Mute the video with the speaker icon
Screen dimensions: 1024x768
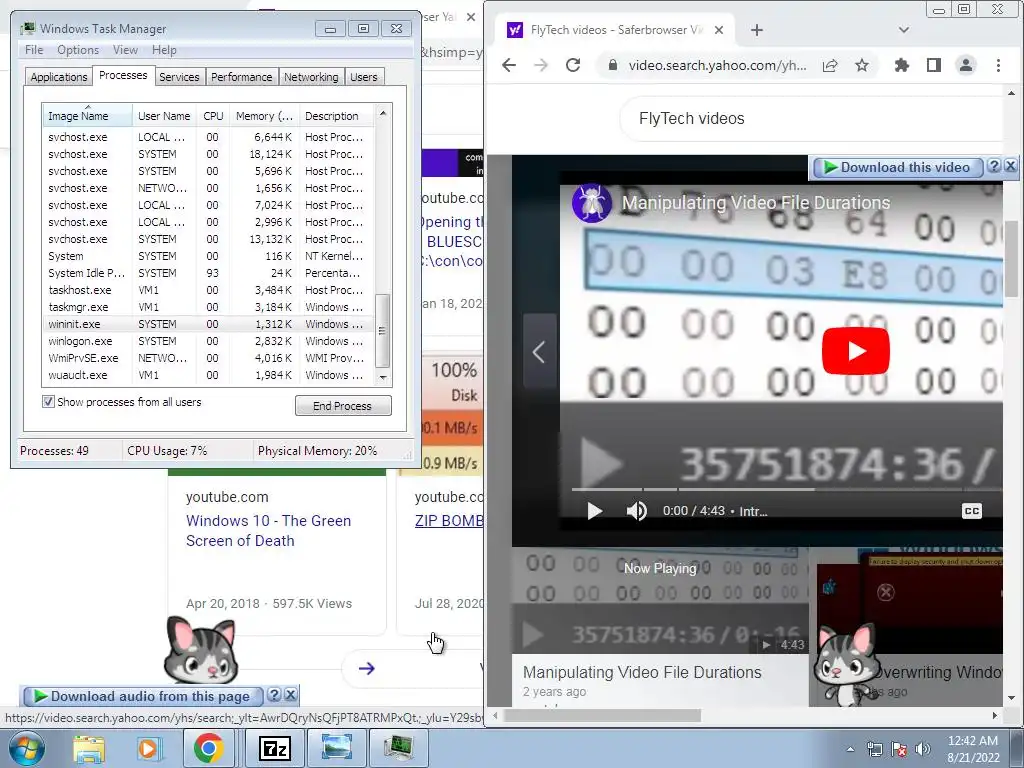[636, 511]
